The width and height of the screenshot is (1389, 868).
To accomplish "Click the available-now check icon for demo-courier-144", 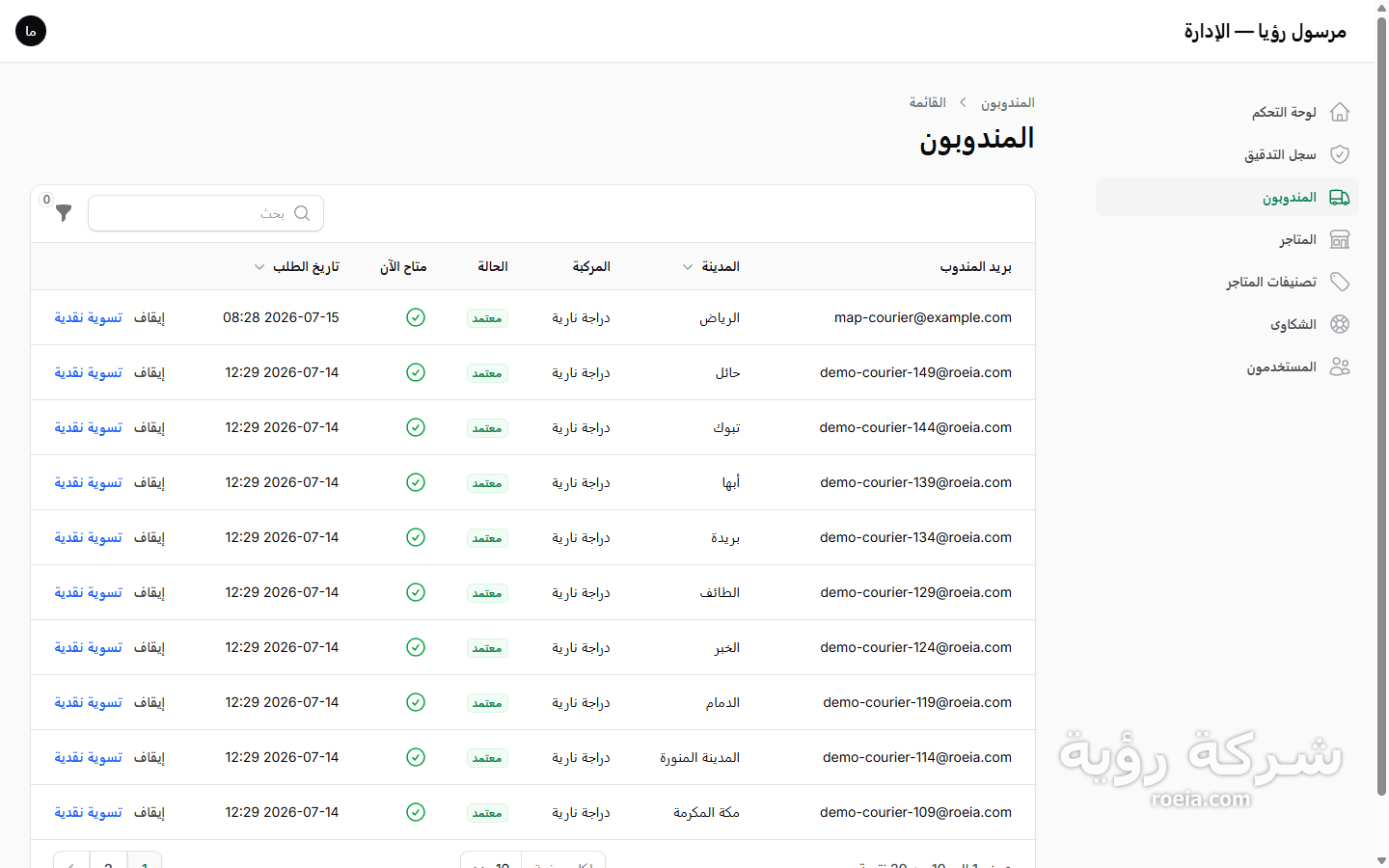I will [416, 427].
